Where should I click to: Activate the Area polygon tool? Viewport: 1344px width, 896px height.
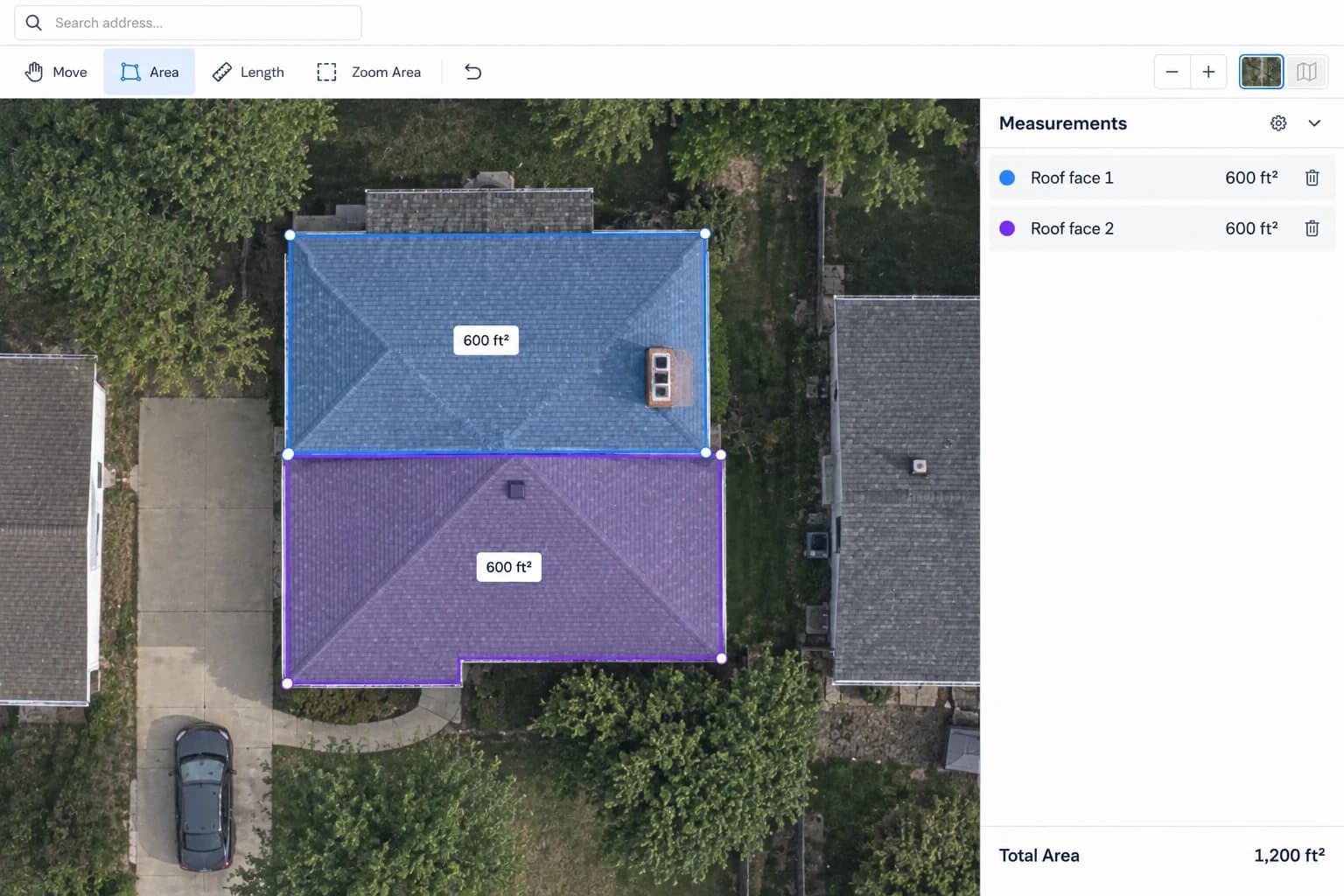pos(150,72)
